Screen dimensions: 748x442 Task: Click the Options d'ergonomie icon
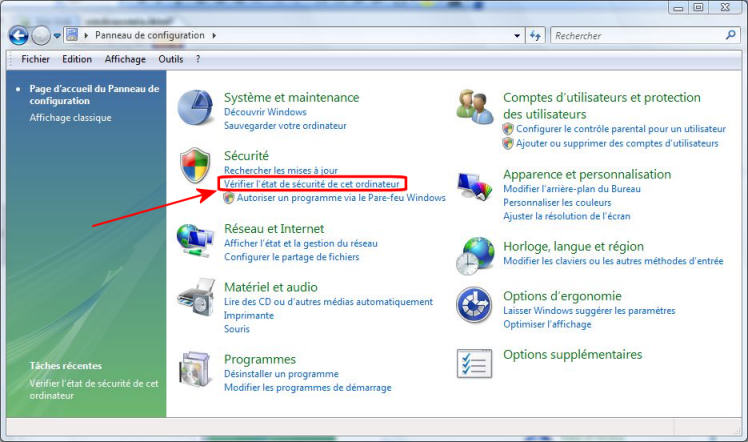coord(474,305)
